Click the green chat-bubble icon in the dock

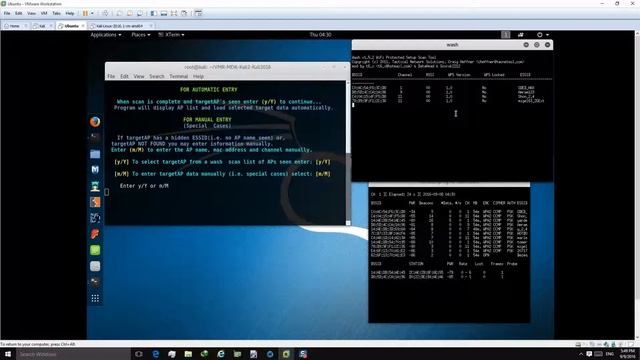tap(95, 250)
